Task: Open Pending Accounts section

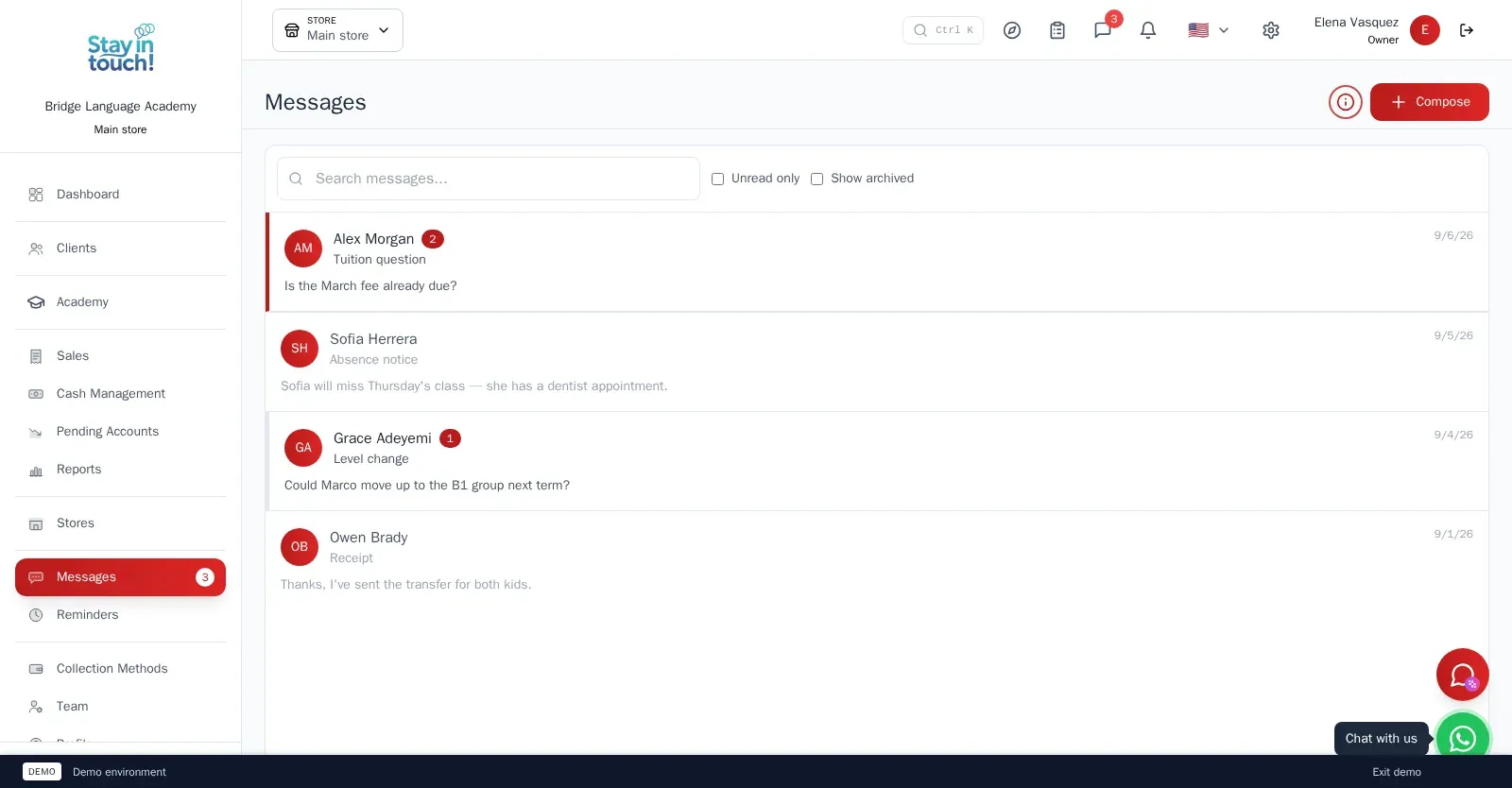Action: pyautogui.click(x=121, y=432)
